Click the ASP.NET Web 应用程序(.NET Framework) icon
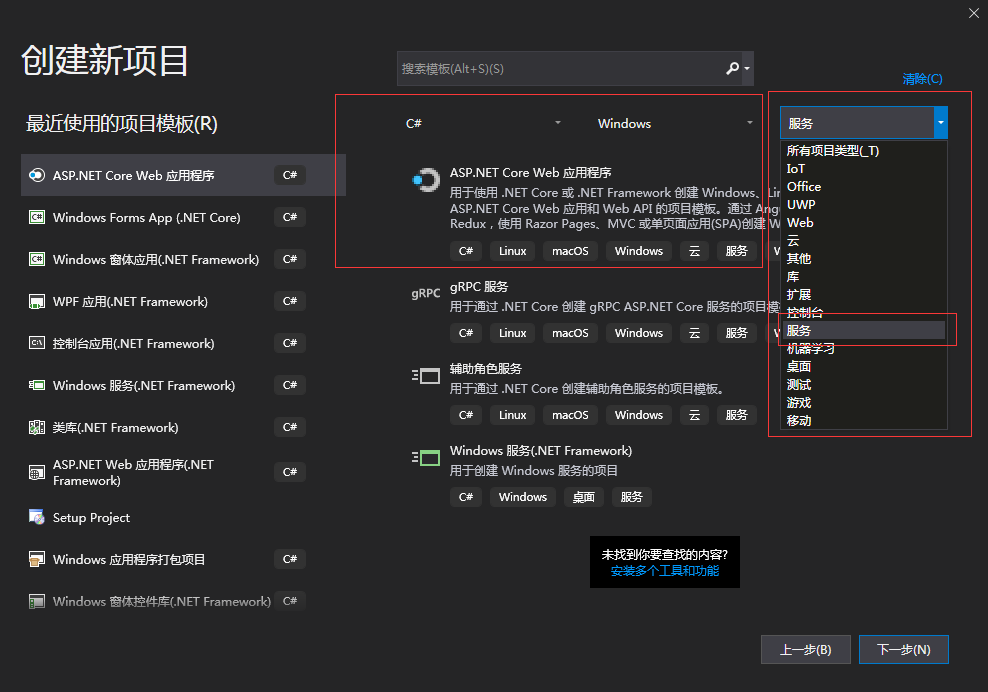Viewport: 988px width, 692px height. [x=37, y=472]
